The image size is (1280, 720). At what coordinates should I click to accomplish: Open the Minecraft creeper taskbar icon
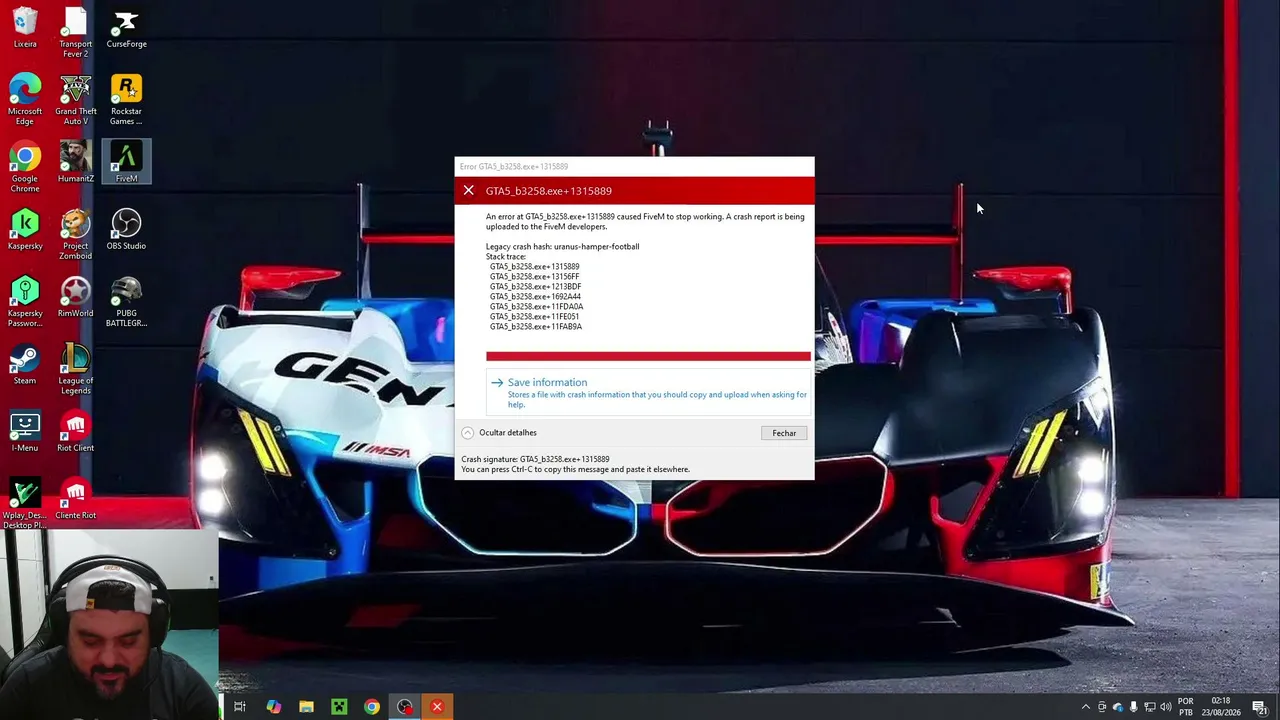(339, 707)
